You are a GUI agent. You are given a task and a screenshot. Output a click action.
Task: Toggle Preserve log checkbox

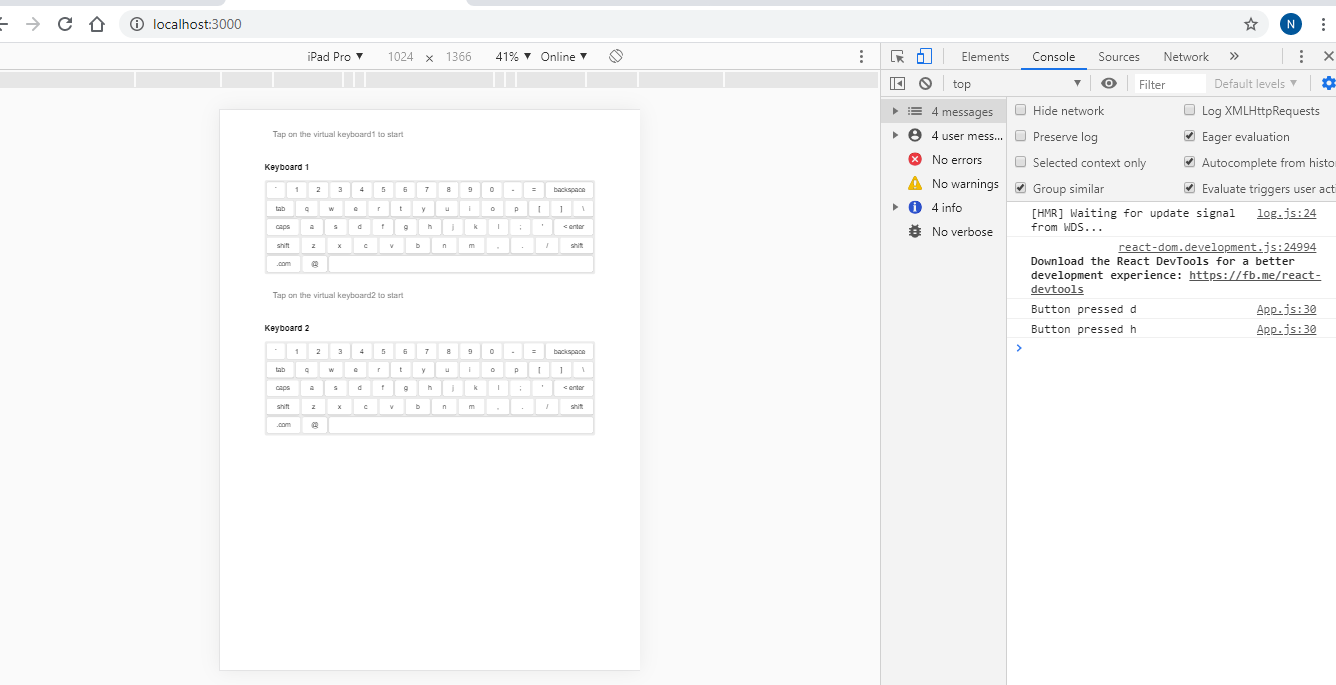click(x=1021, y=137)
